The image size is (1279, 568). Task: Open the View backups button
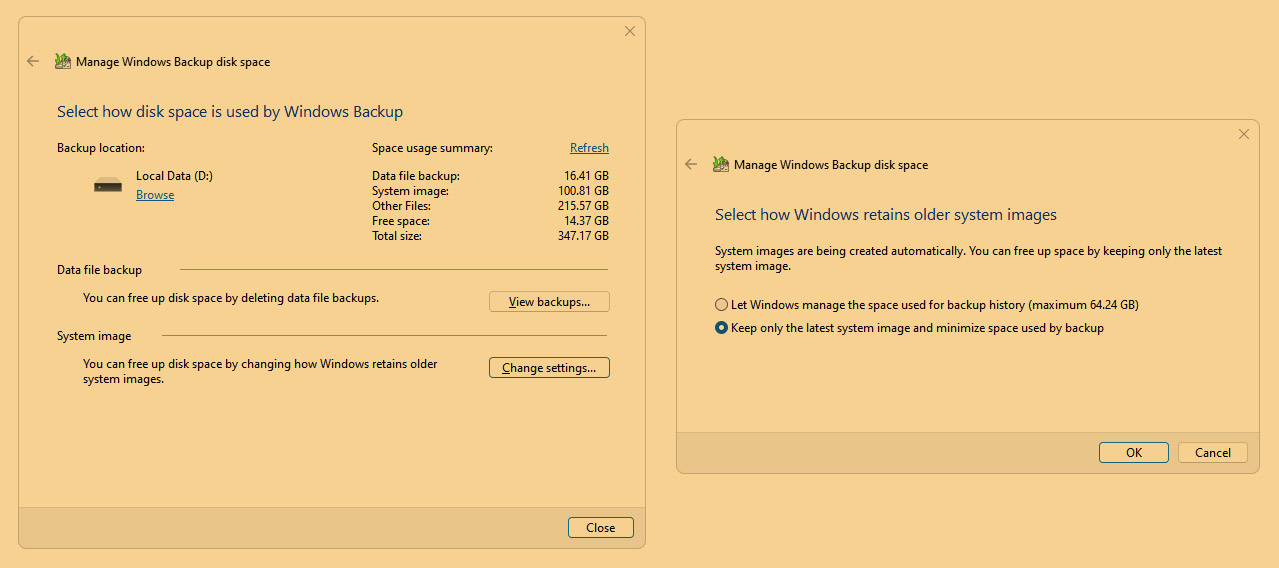(549, 302)
